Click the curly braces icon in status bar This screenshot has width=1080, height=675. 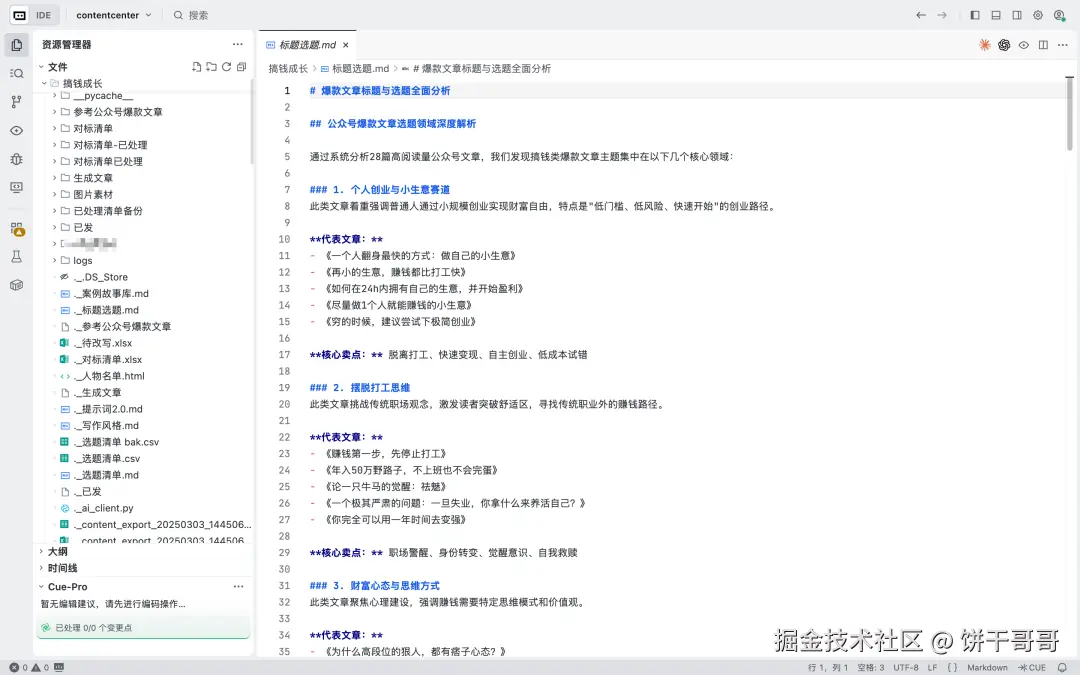(x=952, y=667)
